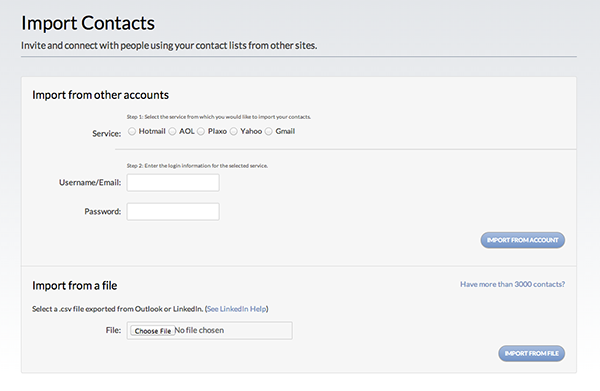Choose the Plaxo radio option

click(x=201, y=132)
